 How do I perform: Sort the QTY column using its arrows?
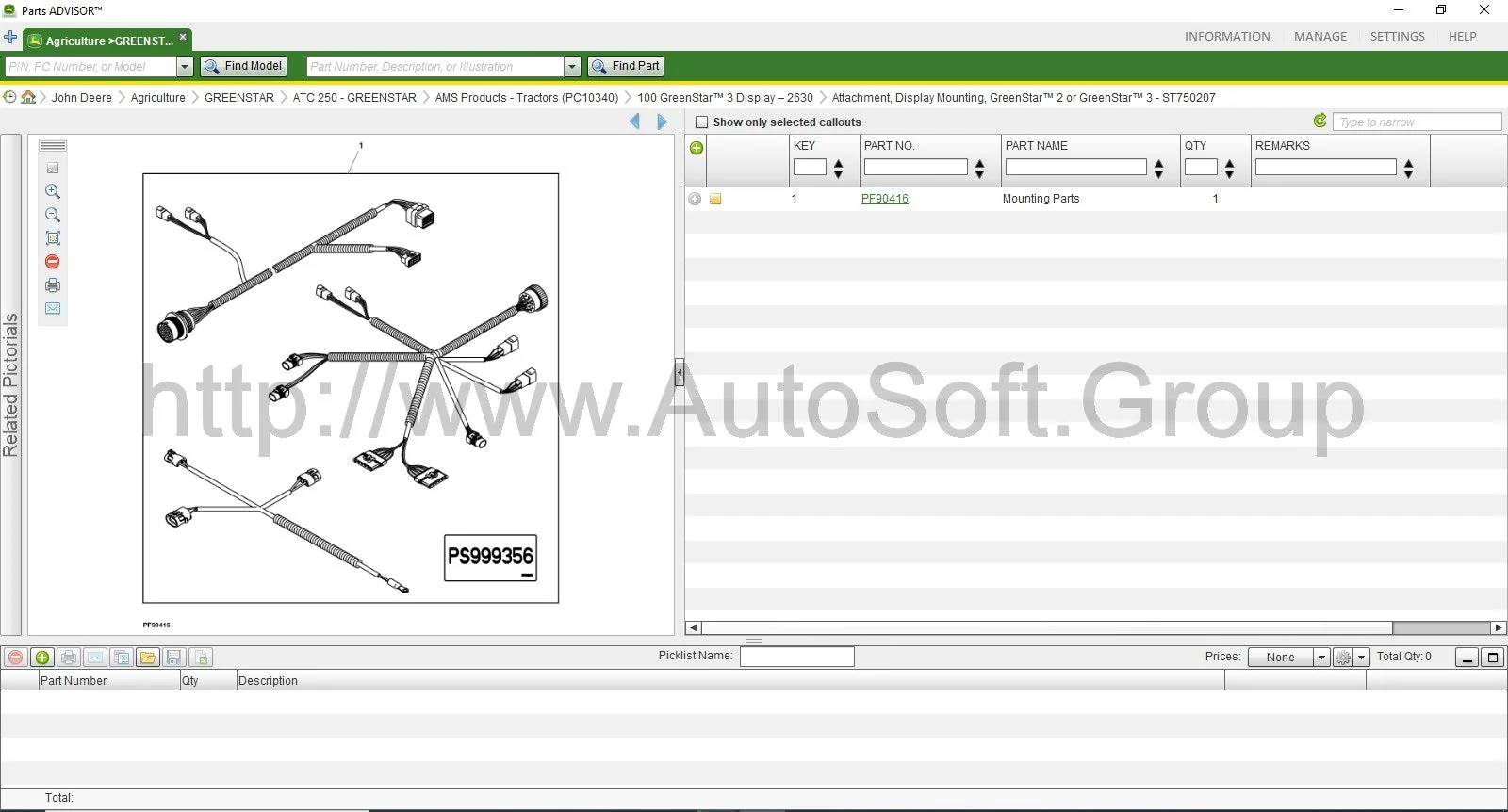(x=1230, y=169)
